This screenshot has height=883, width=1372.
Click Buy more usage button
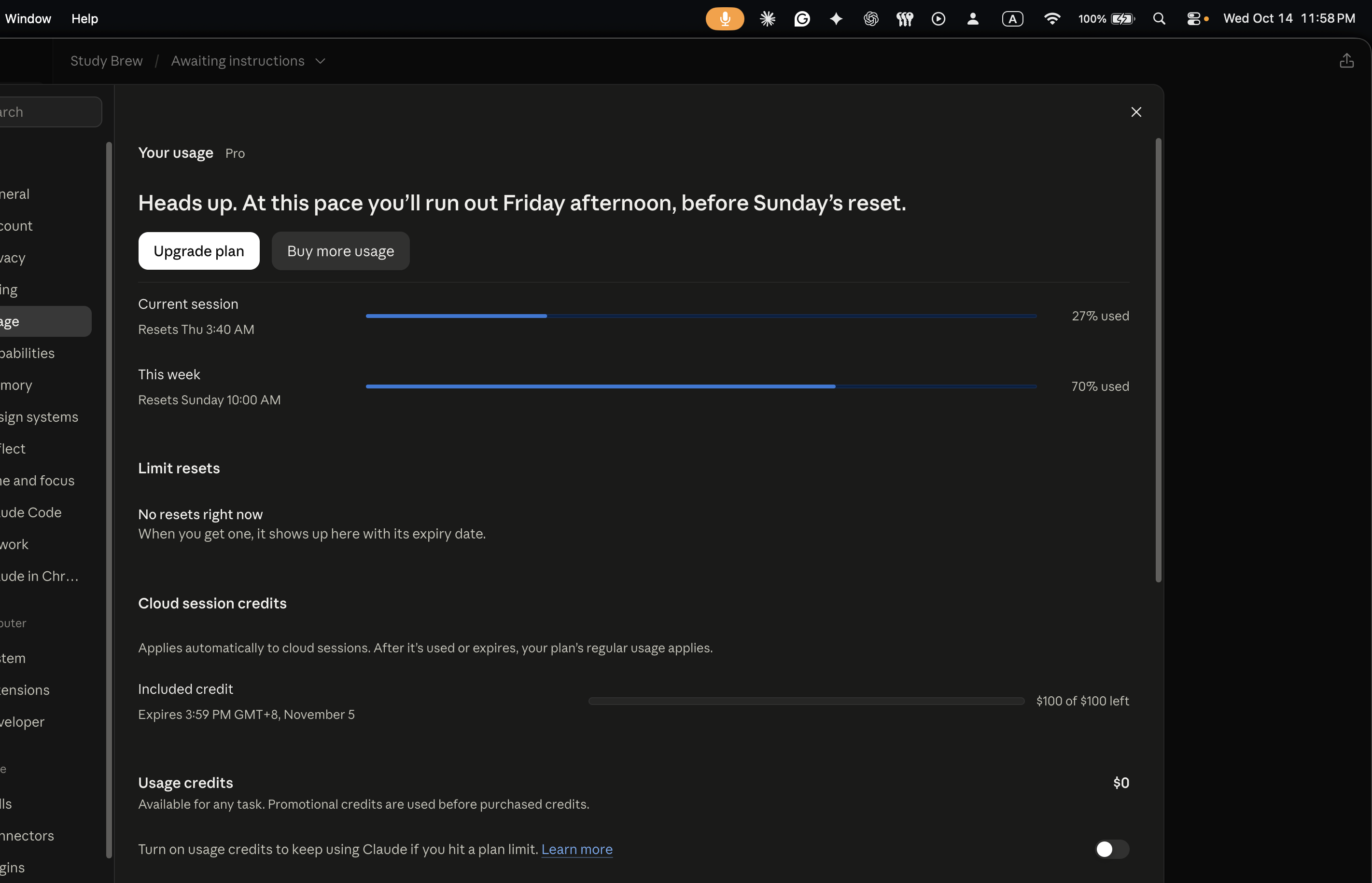click(341, 250)
